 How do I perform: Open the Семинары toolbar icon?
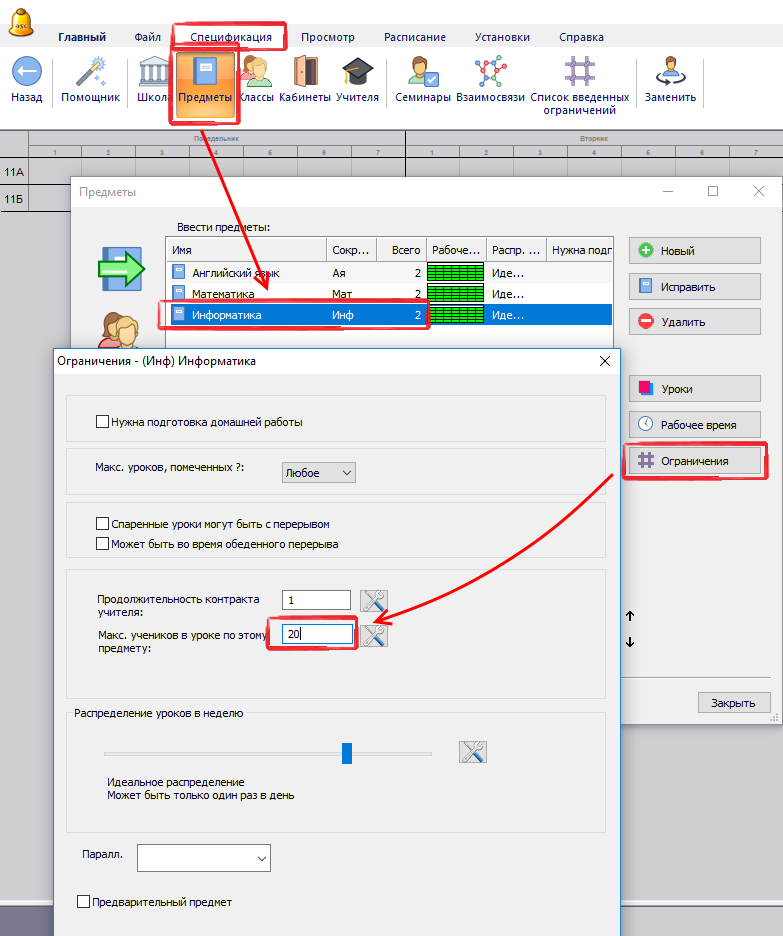tap(423, 74)
